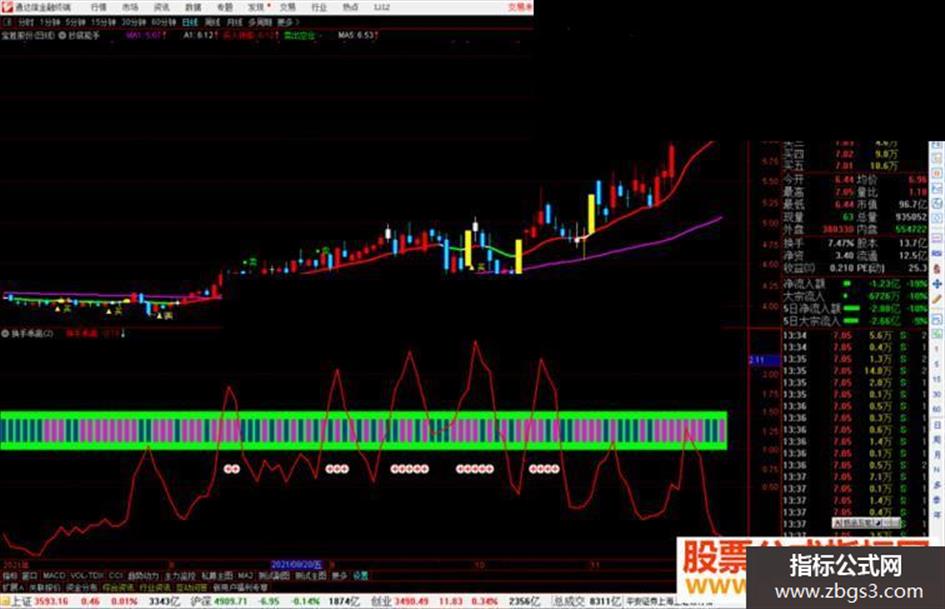
Task: Select the 多周期 multi-period tab
Action: pyautogui.click(x=260, y=22)
